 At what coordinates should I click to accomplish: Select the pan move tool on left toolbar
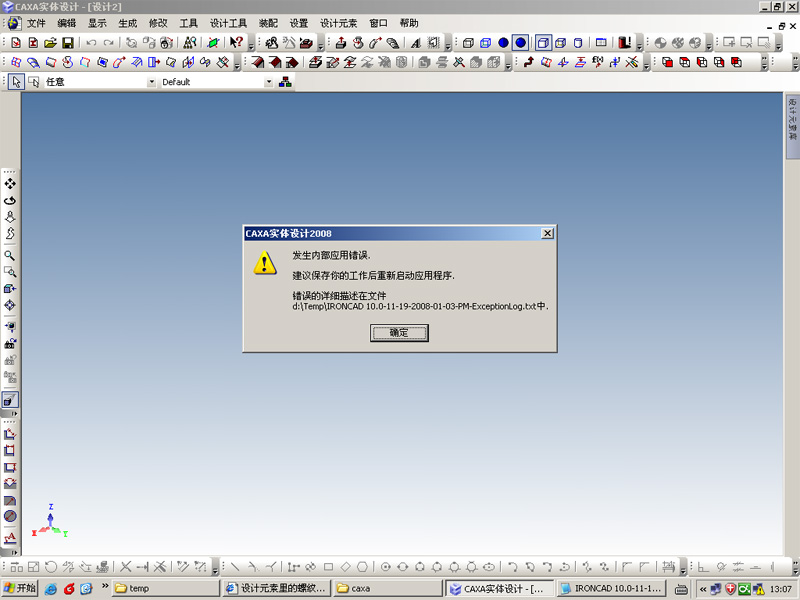tap(10, 184)
